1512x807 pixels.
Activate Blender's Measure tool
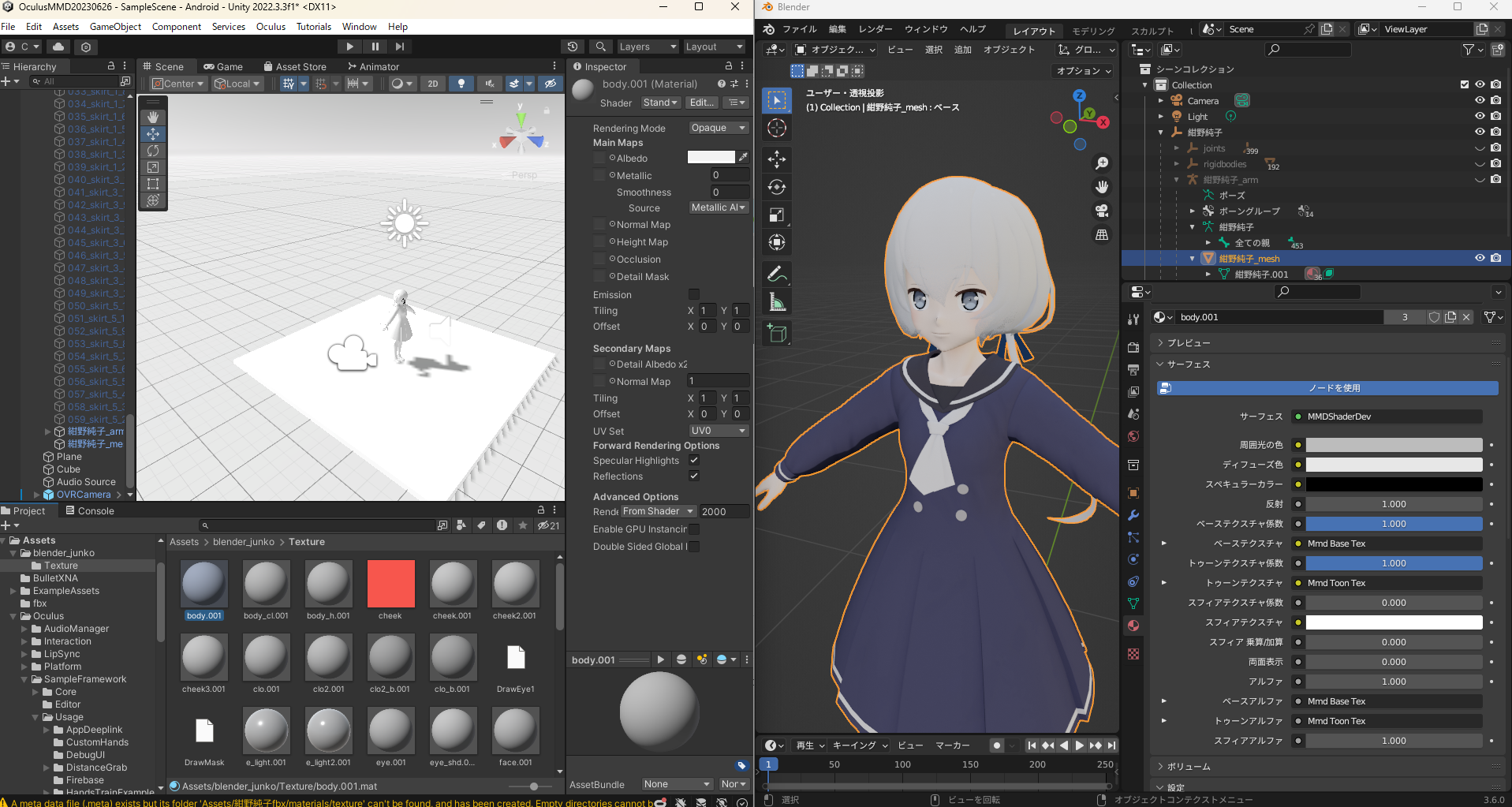(x=777, y=301)
